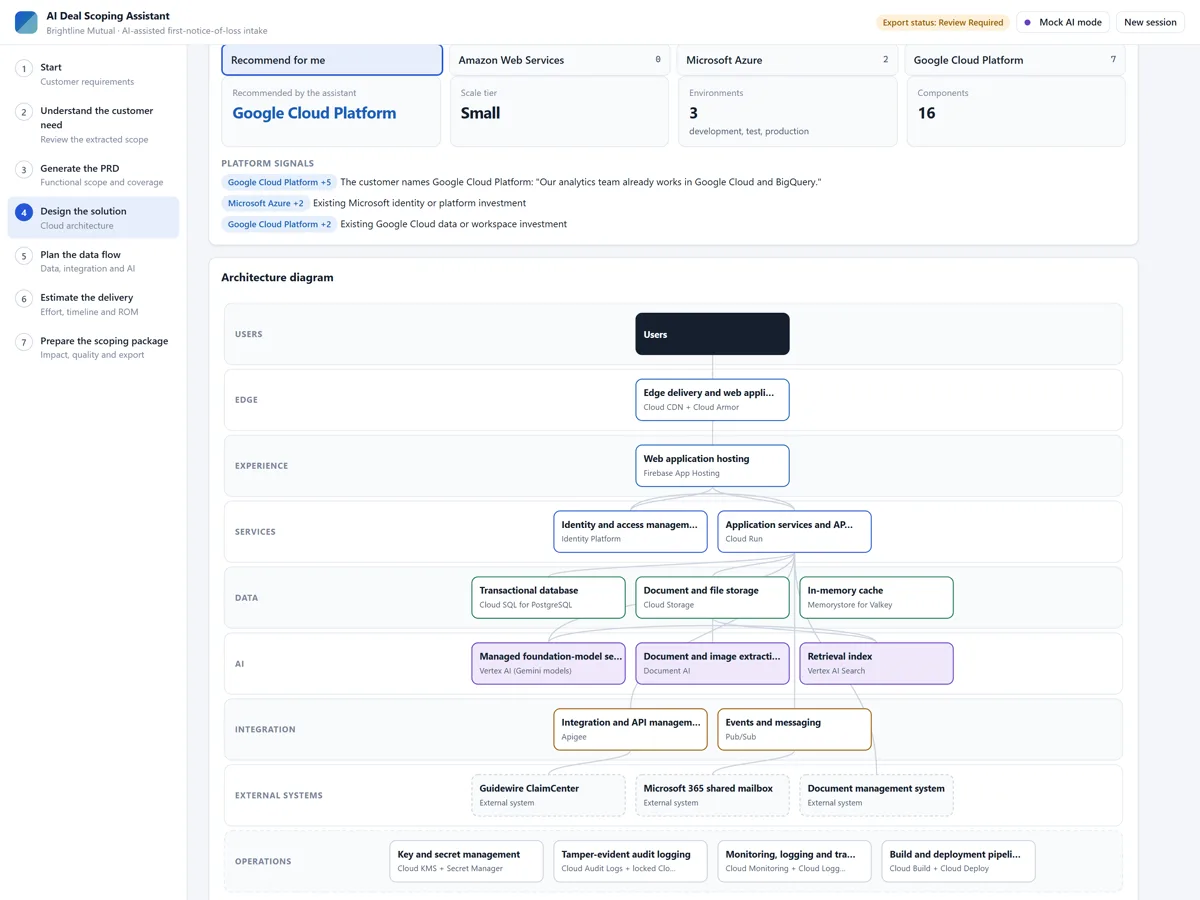
Task: Click the PLATFORM SIGNALS label
Action: coord(267,163)
